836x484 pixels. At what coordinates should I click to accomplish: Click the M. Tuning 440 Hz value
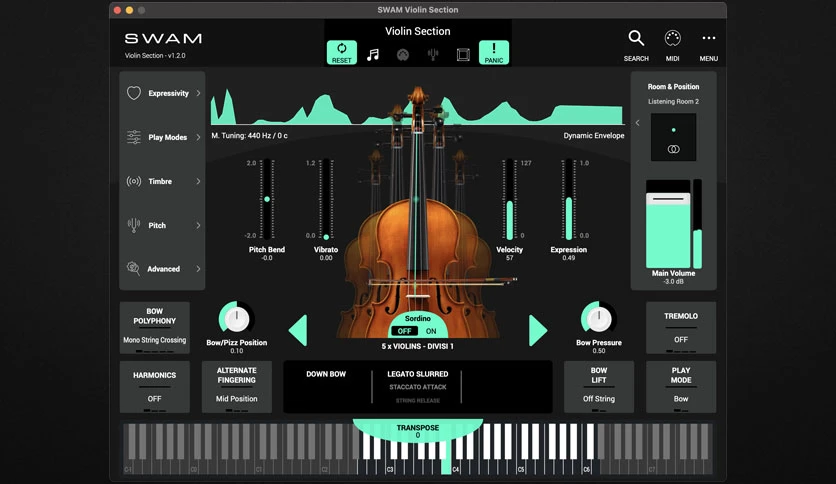click(x=250, y=136)
